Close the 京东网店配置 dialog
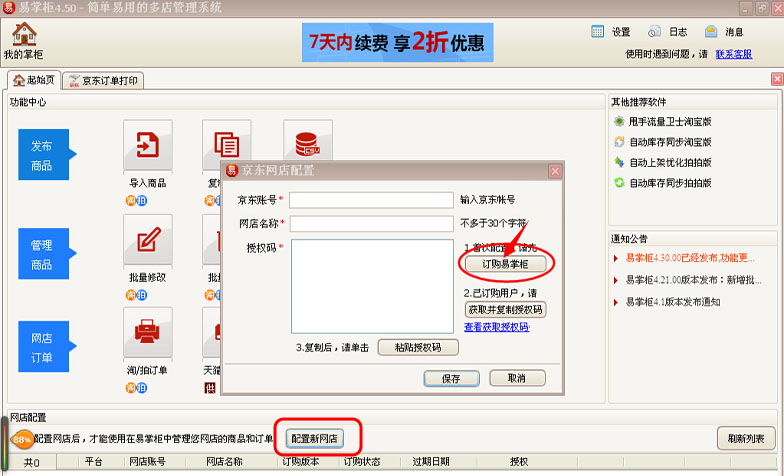Image resolution: width=784 pixels, height=476 pixels. 555,172
